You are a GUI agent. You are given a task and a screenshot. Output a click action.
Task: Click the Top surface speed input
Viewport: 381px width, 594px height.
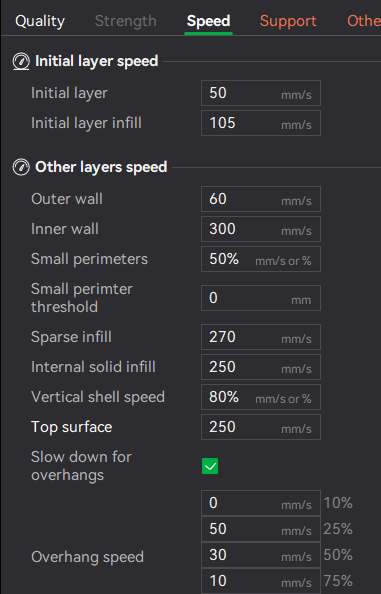[x=261, y=427]
